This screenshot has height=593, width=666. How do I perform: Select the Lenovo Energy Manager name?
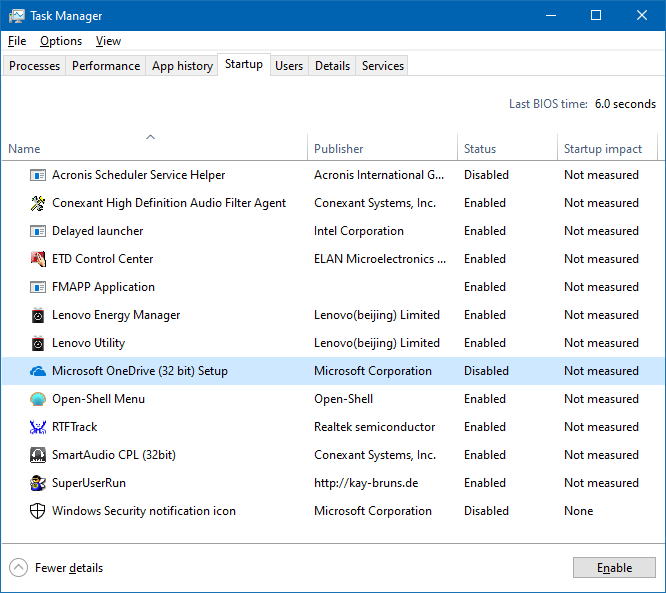116,315
